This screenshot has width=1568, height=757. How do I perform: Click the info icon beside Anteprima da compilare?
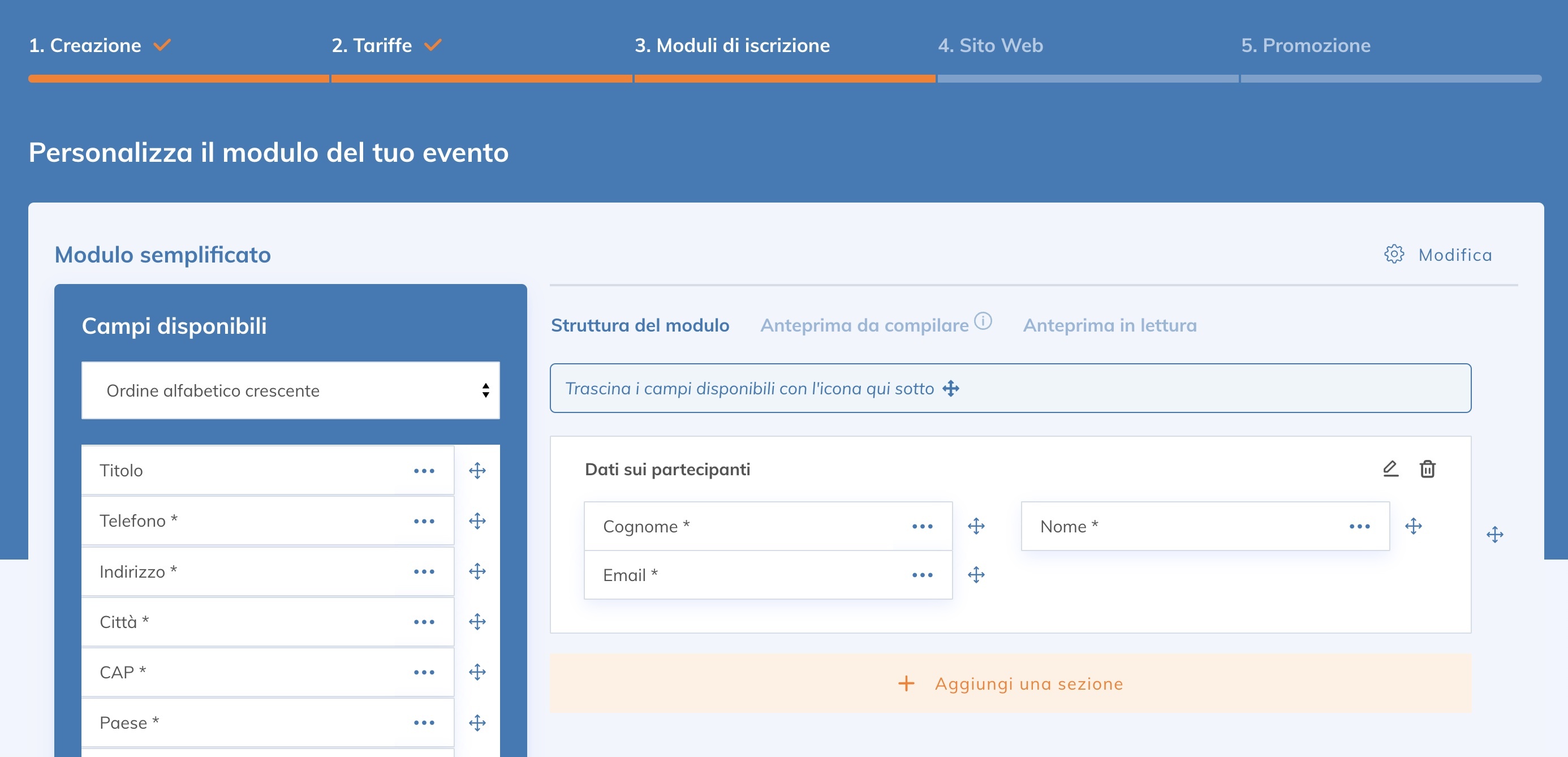coord(983,320)
